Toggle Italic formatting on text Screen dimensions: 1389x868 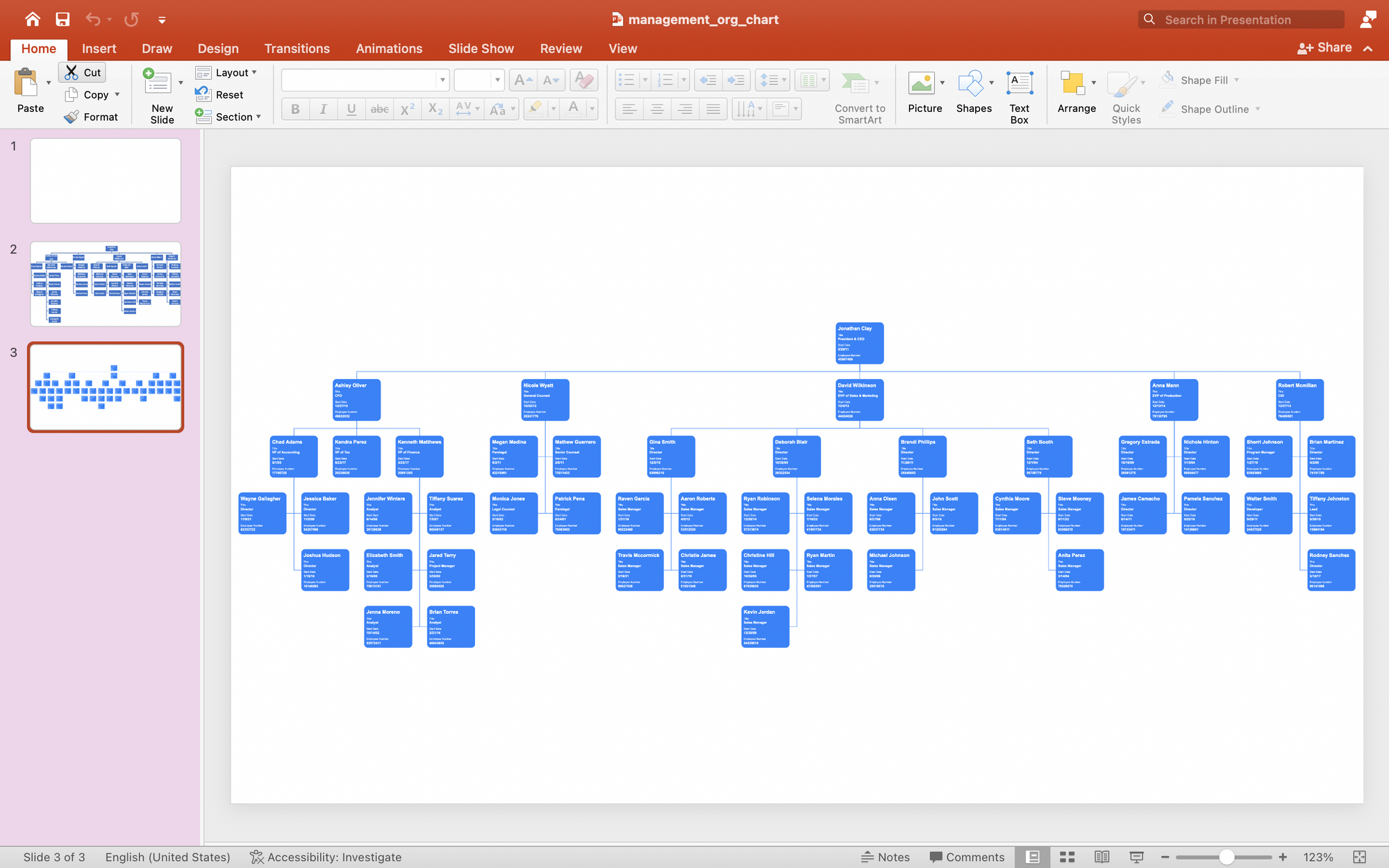click(323, 108)
